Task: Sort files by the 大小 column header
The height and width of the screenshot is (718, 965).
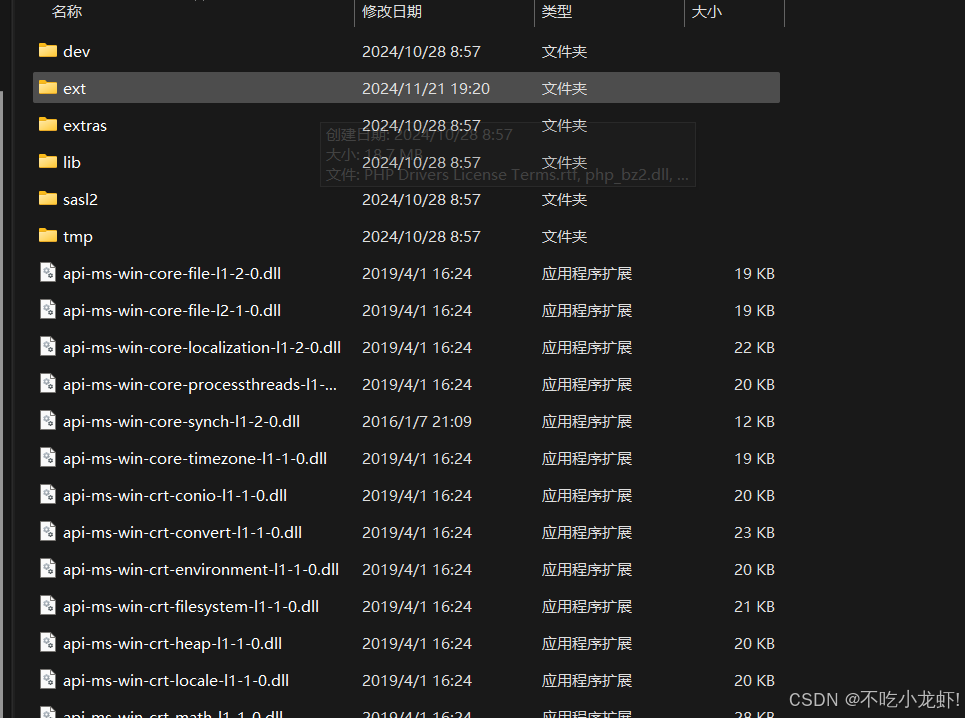Action: (706, 12)
